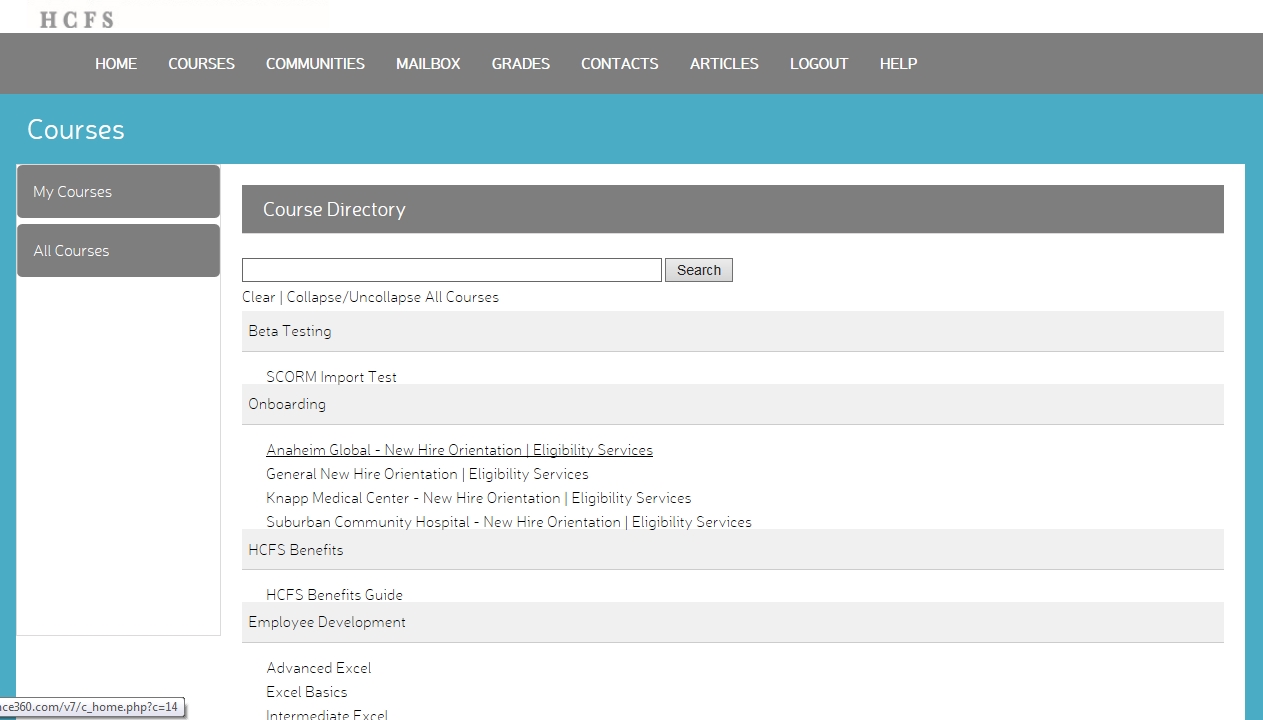The width and height of the screenshot is (1263, 720).
Task: Toggle Collapse/Uncollapse All Courses
Action: pos(392,297)
